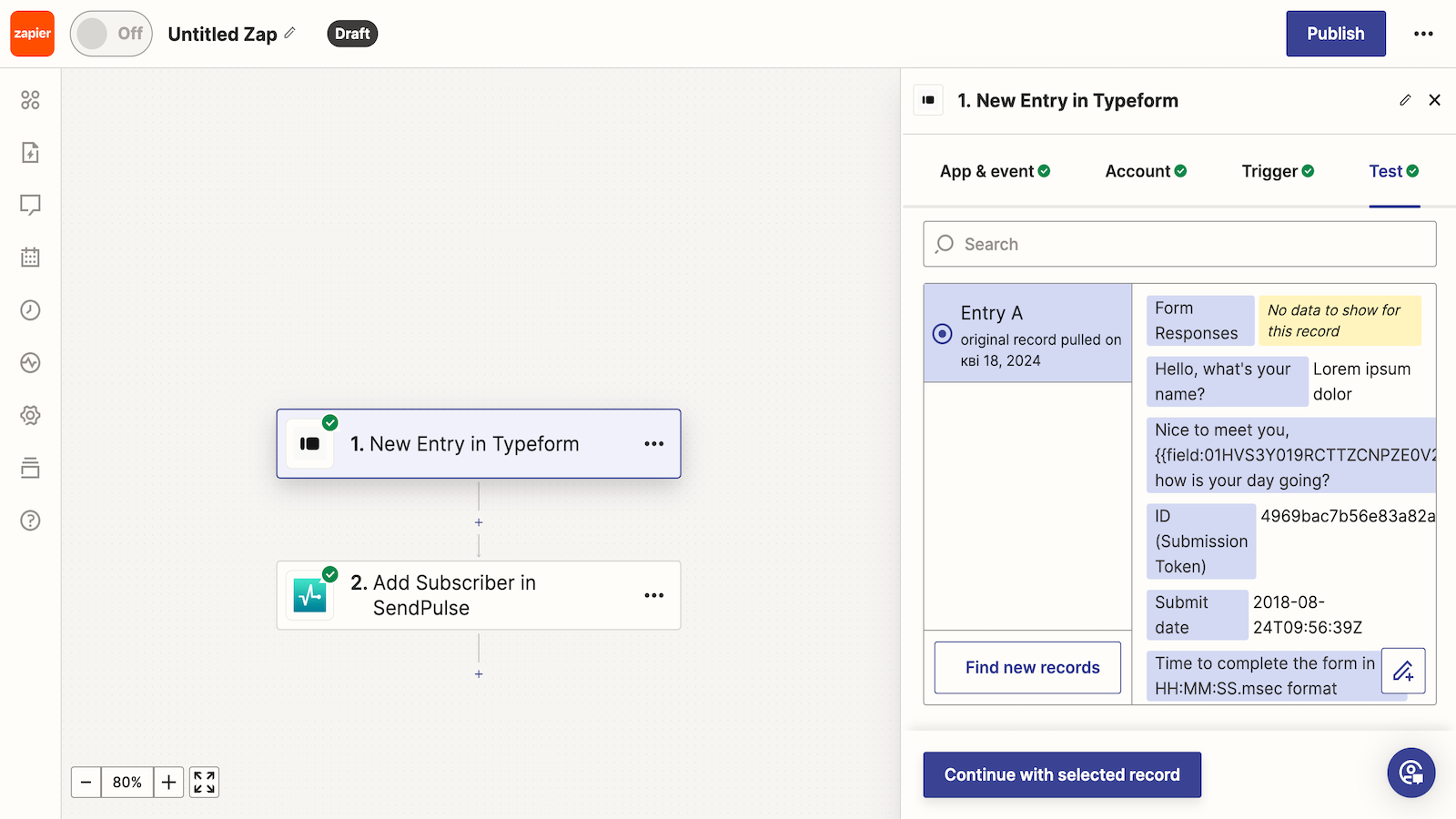Open the Zap details file icon
Screen dimensions: 1456x819
(x=30, y=152)
